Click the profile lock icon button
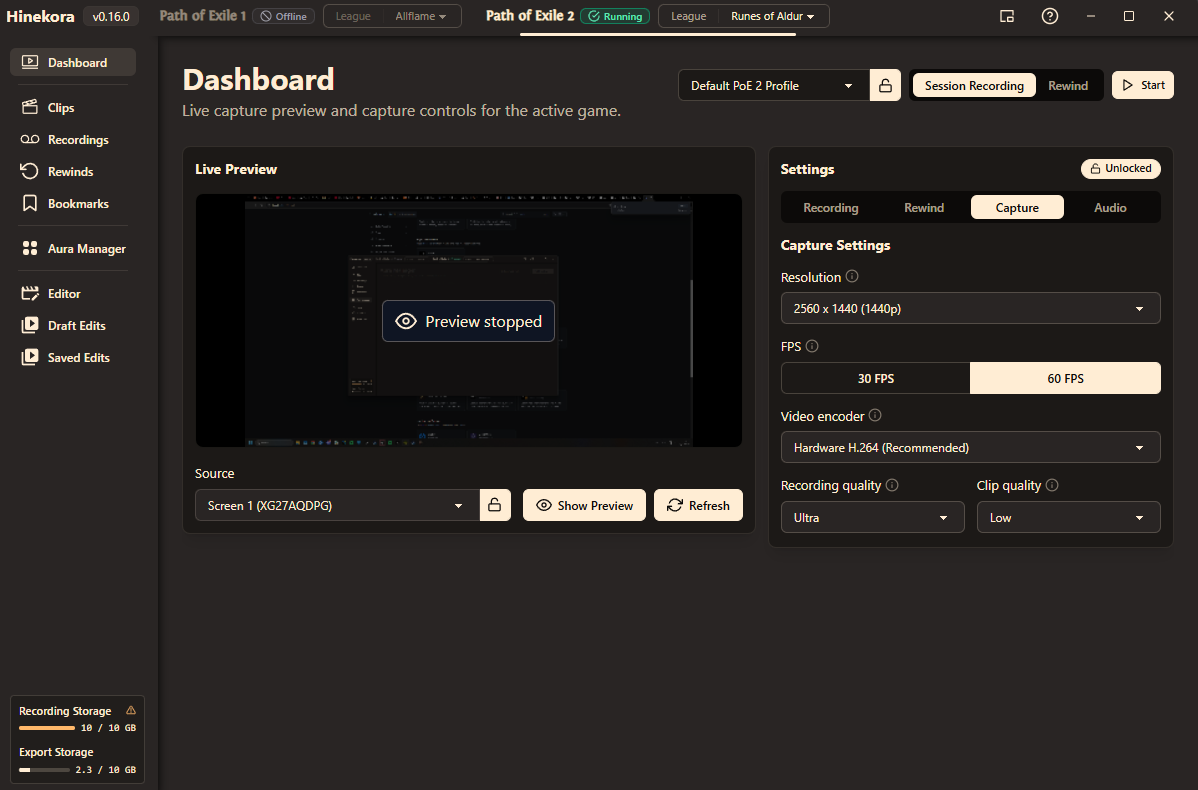 coord(886,86)
